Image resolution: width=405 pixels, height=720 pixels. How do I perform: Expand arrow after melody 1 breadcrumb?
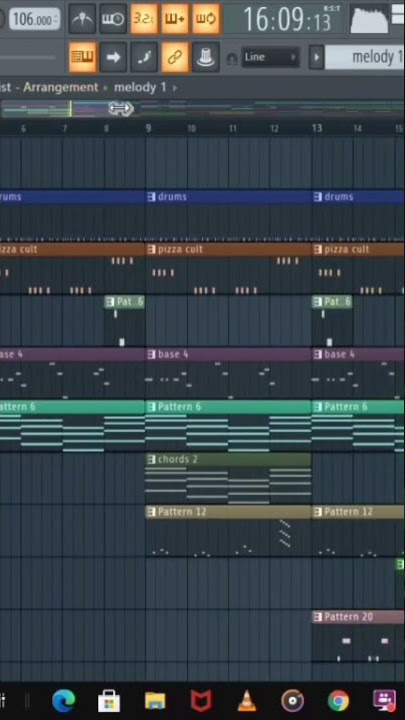[175, 87]
